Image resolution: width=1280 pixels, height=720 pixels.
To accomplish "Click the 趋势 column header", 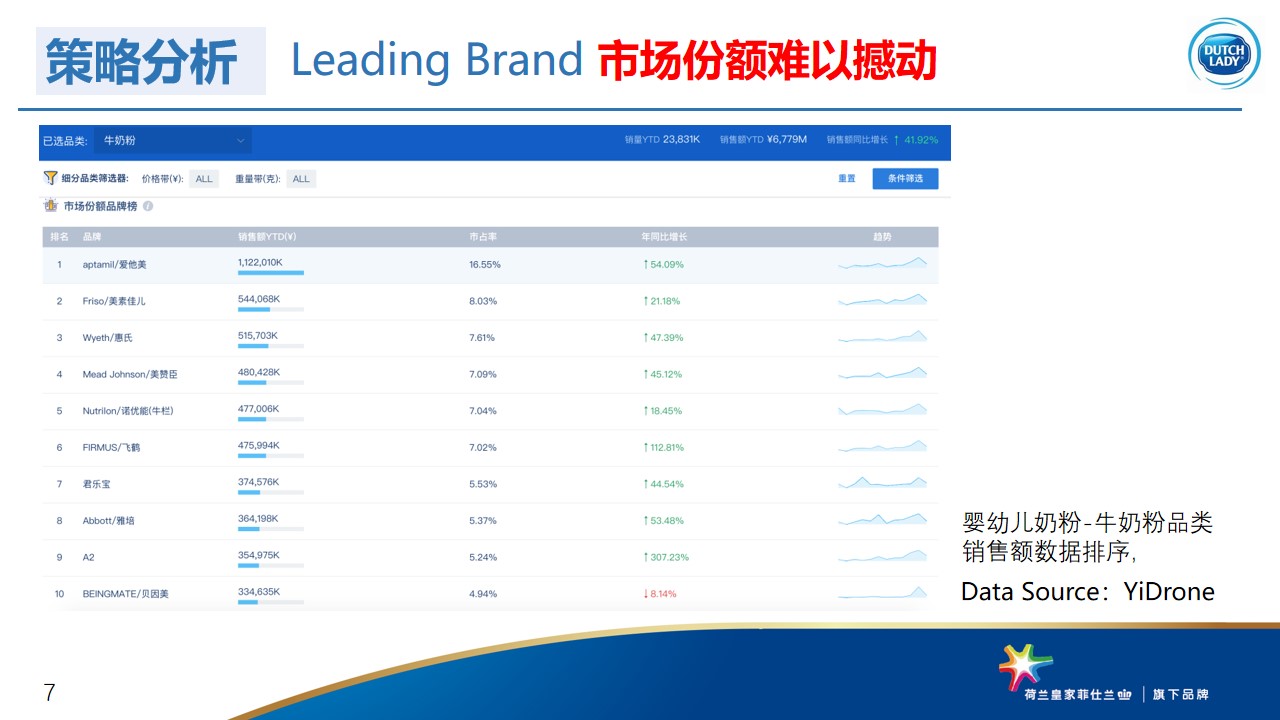I will 882,237.
